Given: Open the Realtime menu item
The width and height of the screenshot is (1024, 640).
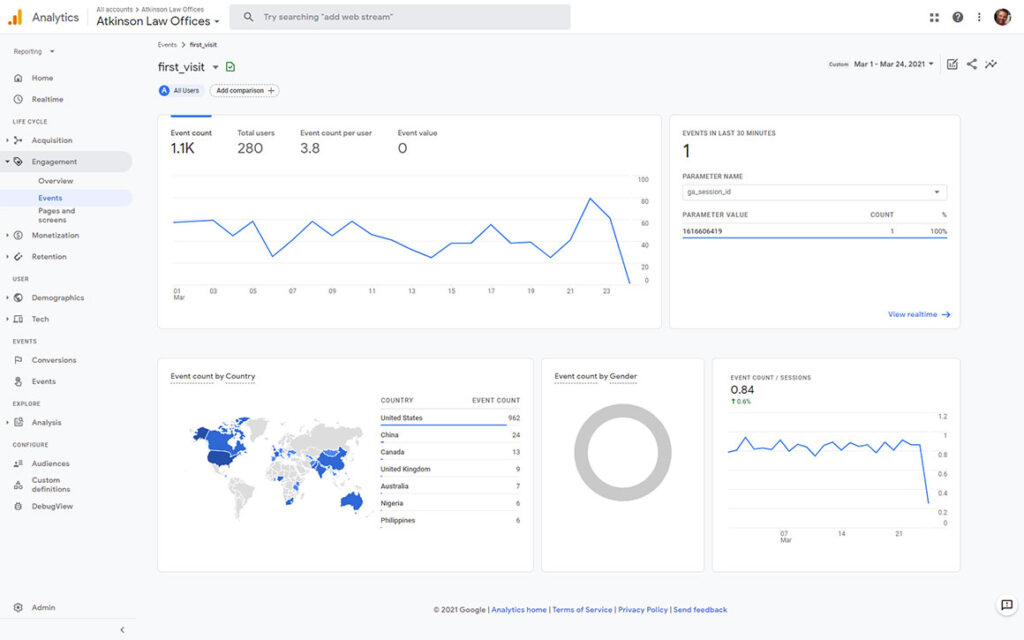Looking at the screenshot, I should 48,99.
